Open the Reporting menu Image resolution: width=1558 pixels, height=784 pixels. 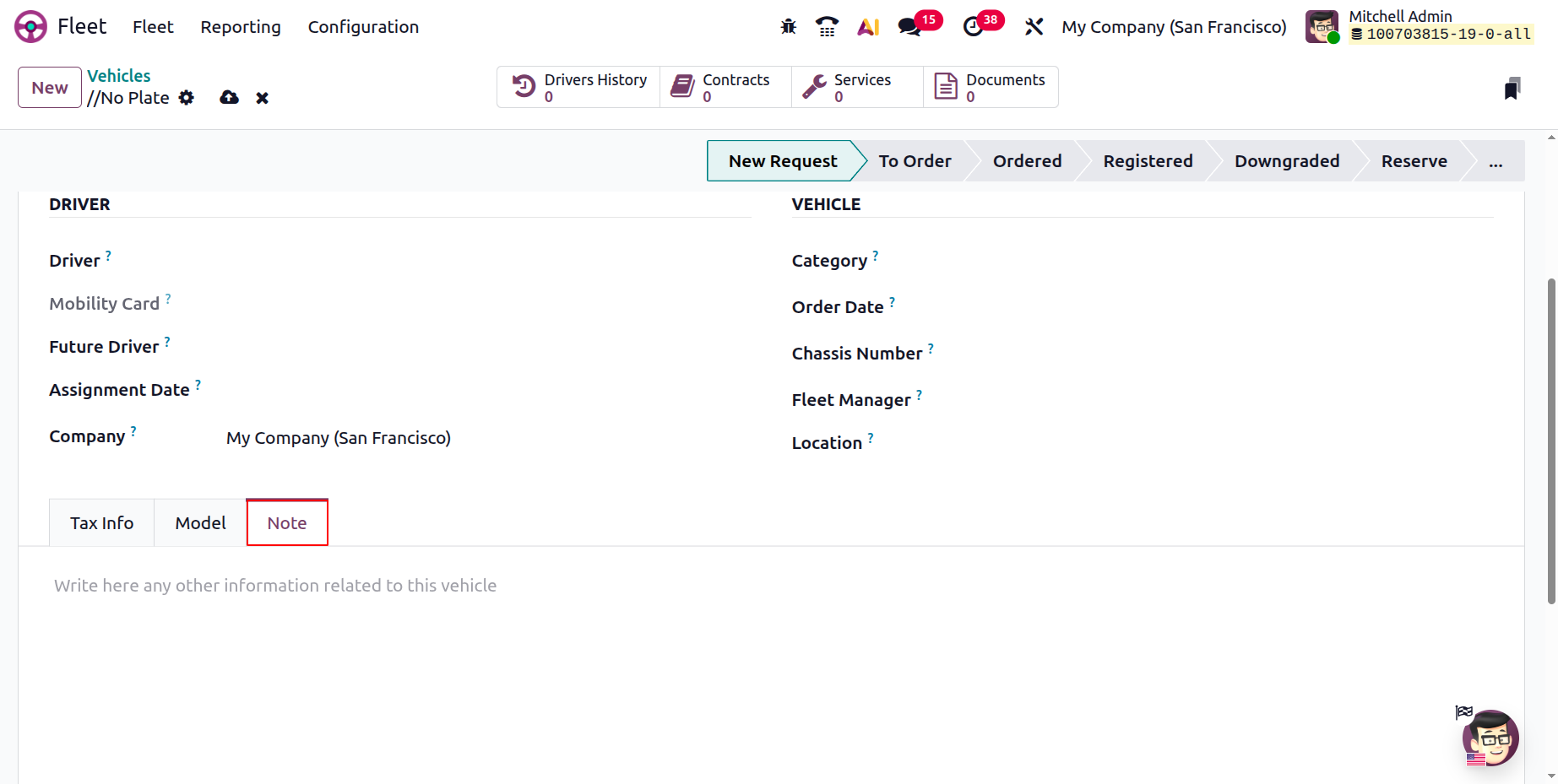(241, 27)
